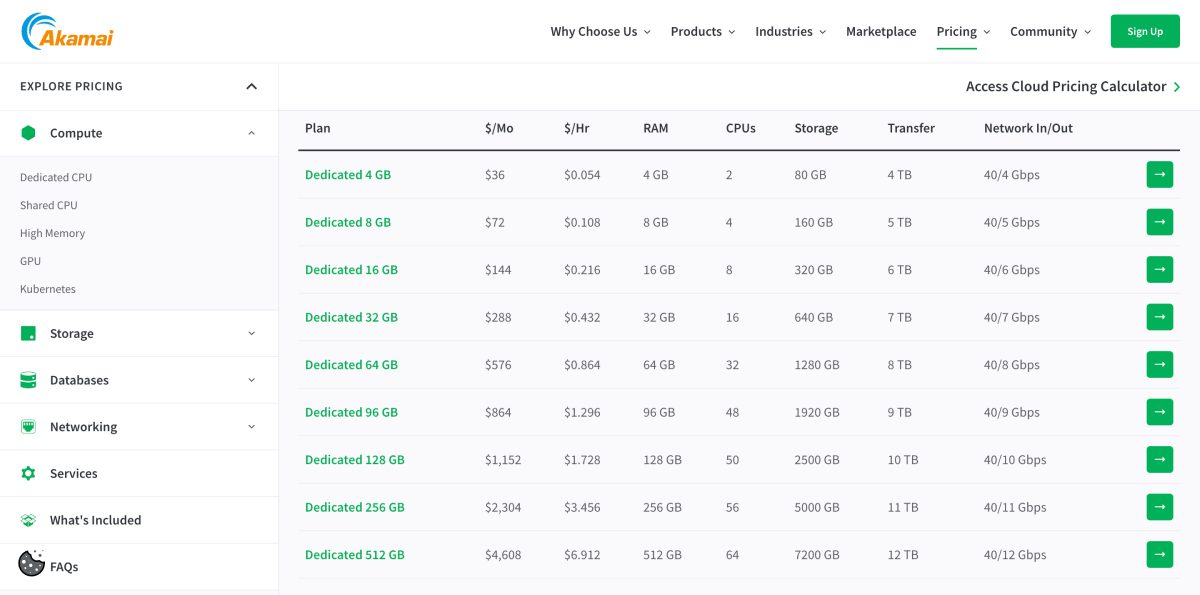Click the What's Included icon
1200x595 pixels.
[27, 520]
